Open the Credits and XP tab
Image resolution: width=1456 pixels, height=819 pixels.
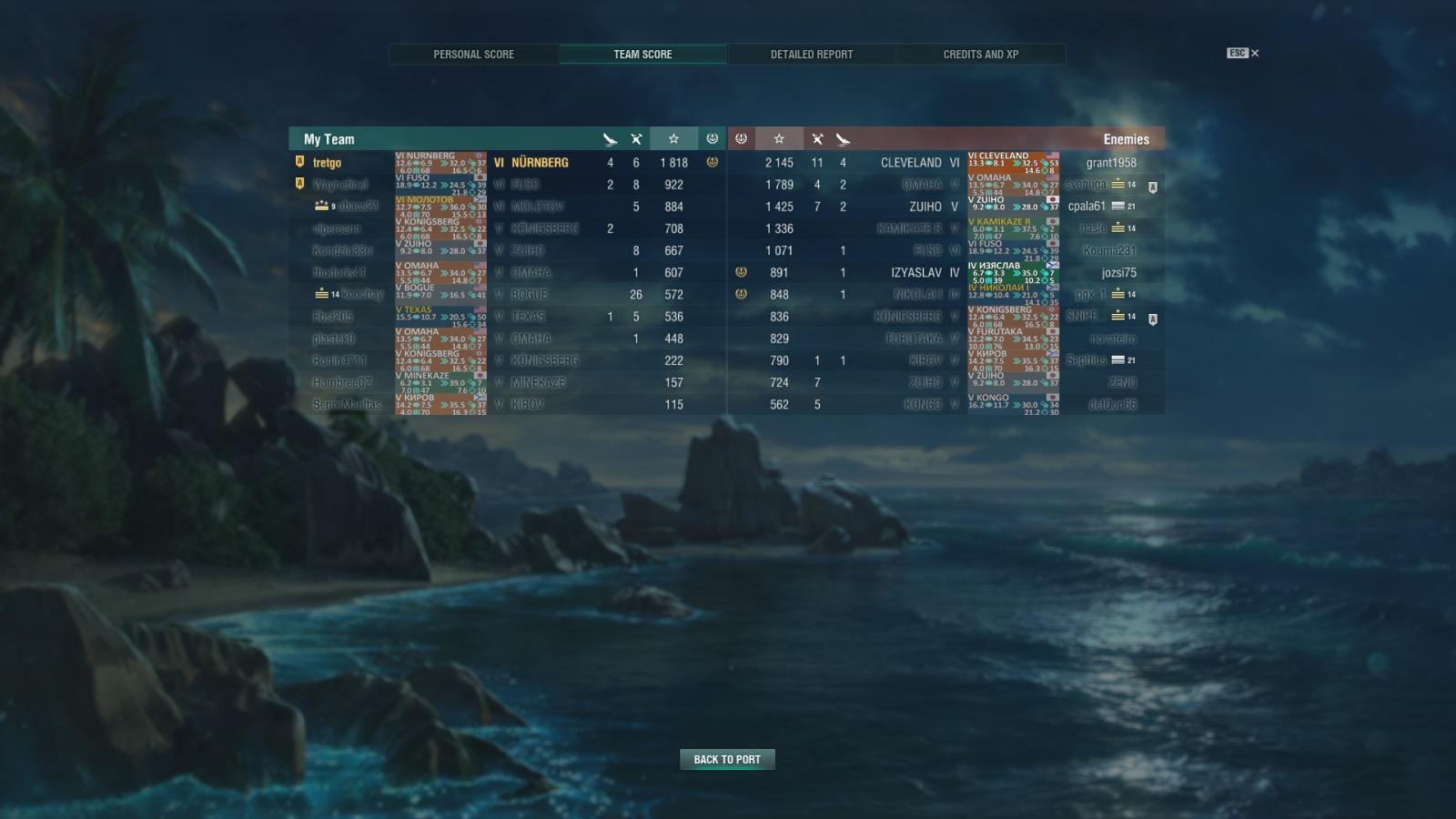(981, 55)
